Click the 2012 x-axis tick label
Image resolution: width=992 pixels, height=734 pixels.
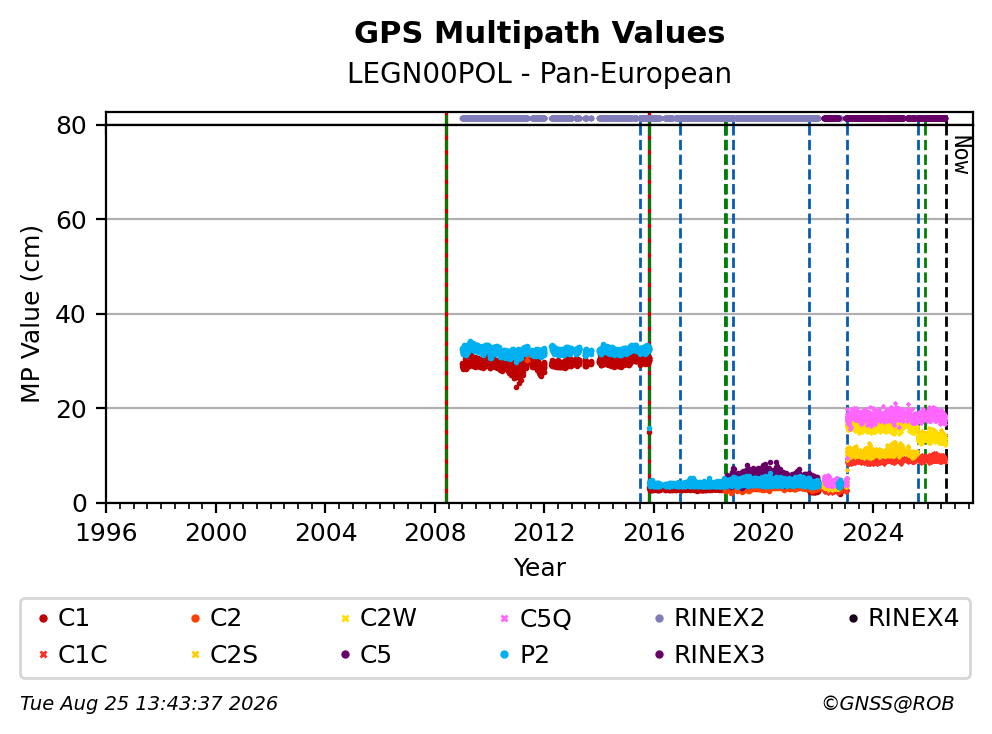pos(544,533)
